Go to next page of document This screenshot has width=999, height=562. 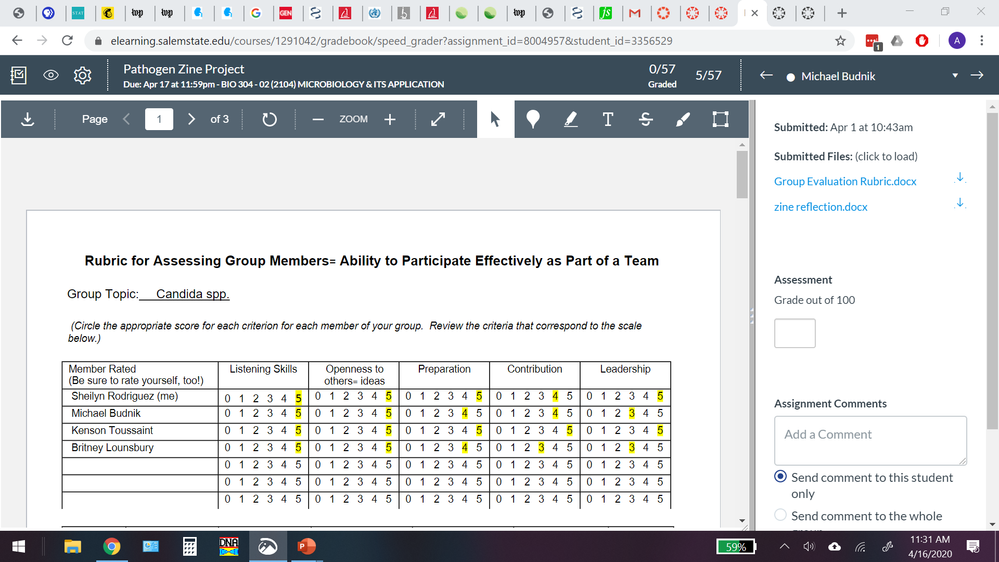pos(191,119)
